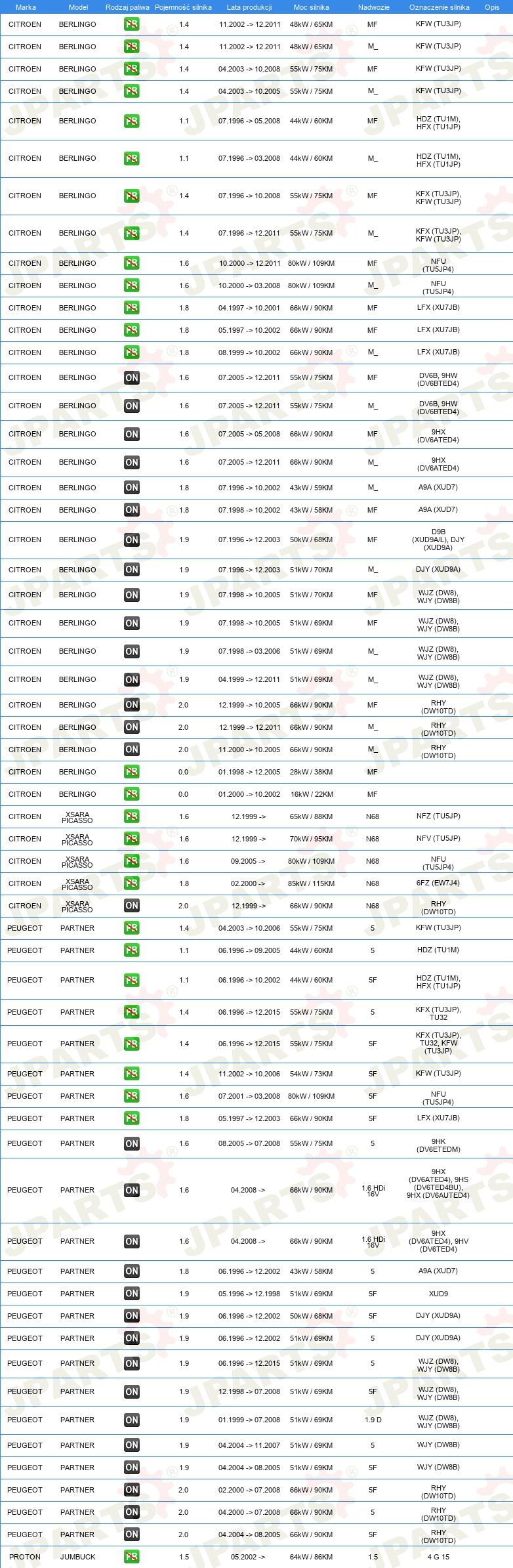Click petrol icon for Partner 54kW/73KM row
513x1568 pixels.
pos(131,1073)
